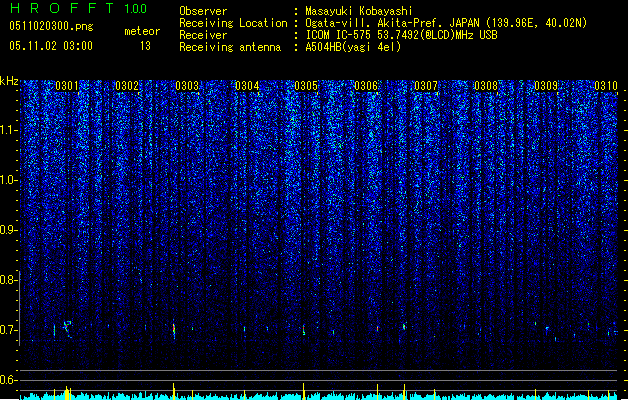Click the red meteor echo just after 0306
Image resolution: width=629 pixels, height=400 pixels.
(x=377, y=329)
